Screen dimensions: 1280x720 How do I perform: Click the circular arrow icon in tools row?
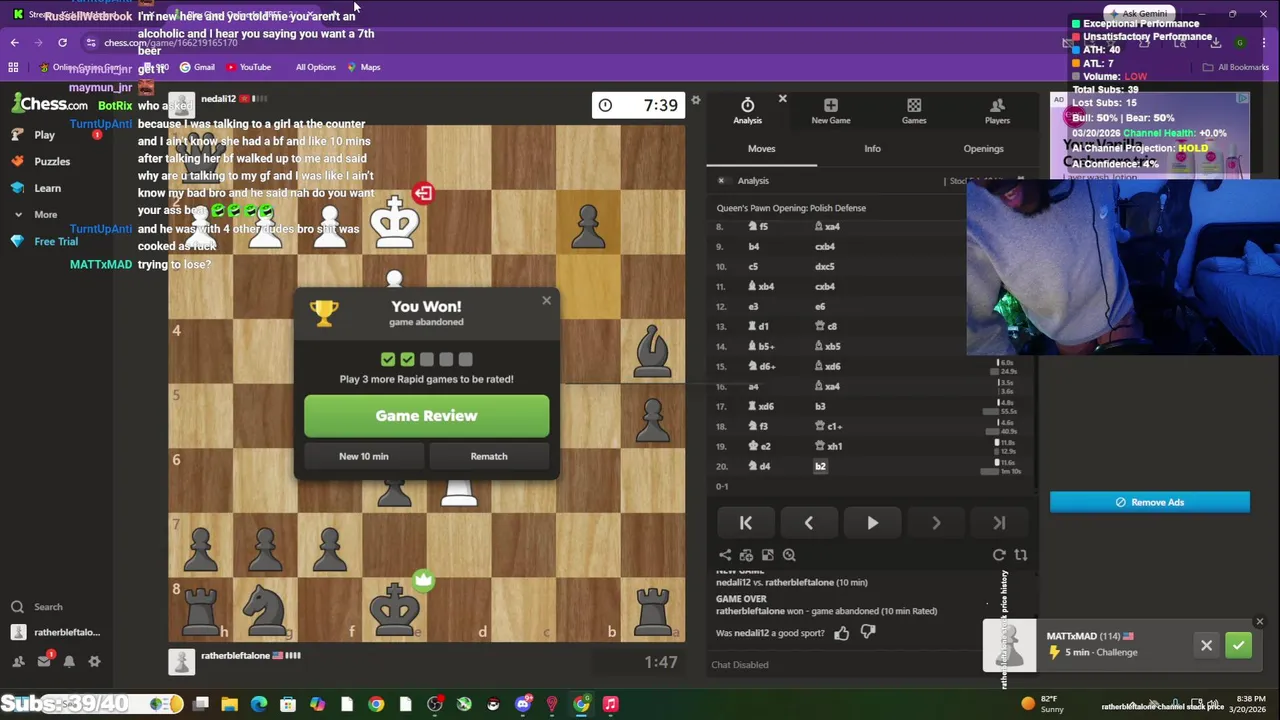(999, 555)
